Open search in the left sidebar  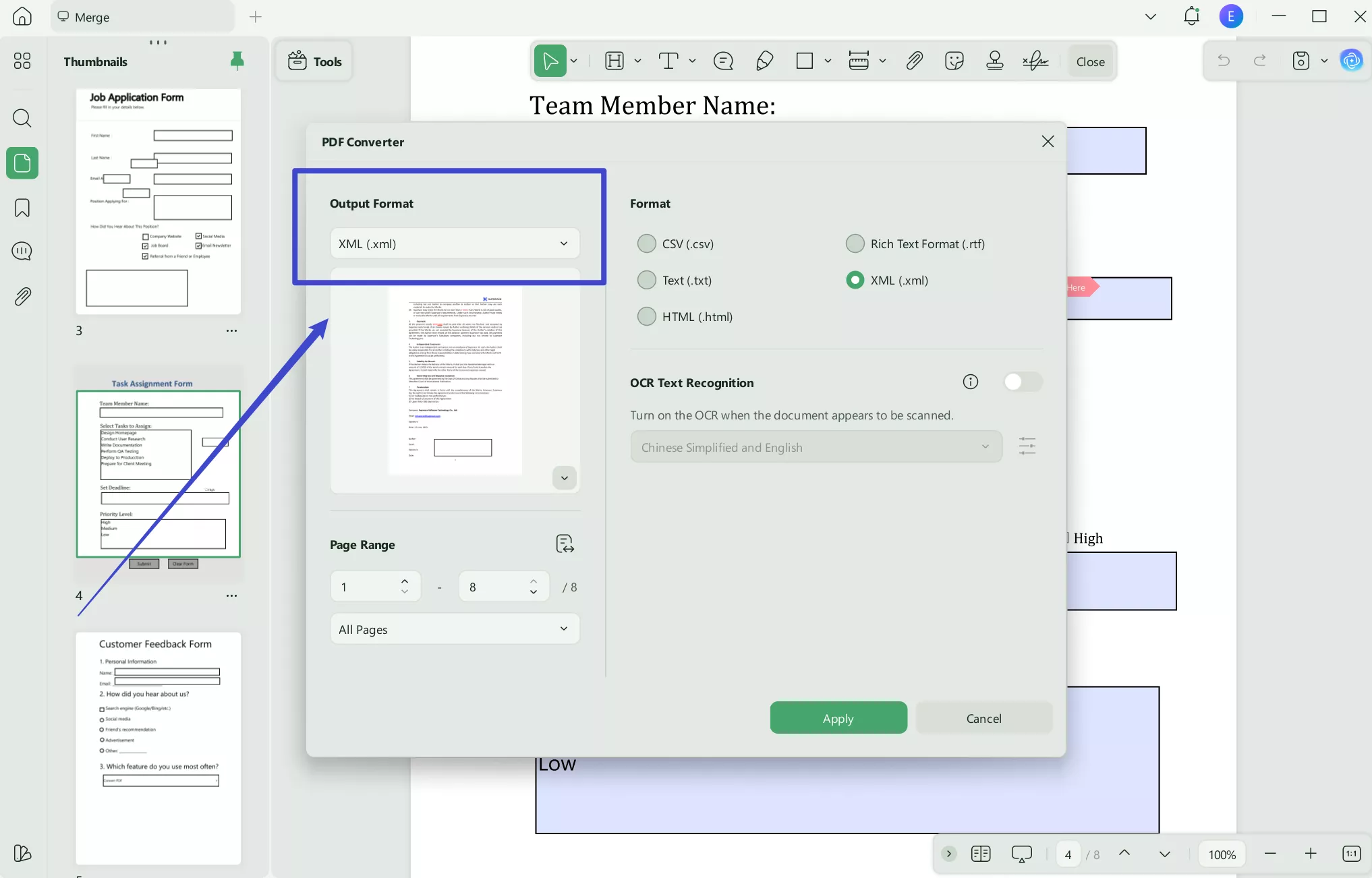(22, 118)
